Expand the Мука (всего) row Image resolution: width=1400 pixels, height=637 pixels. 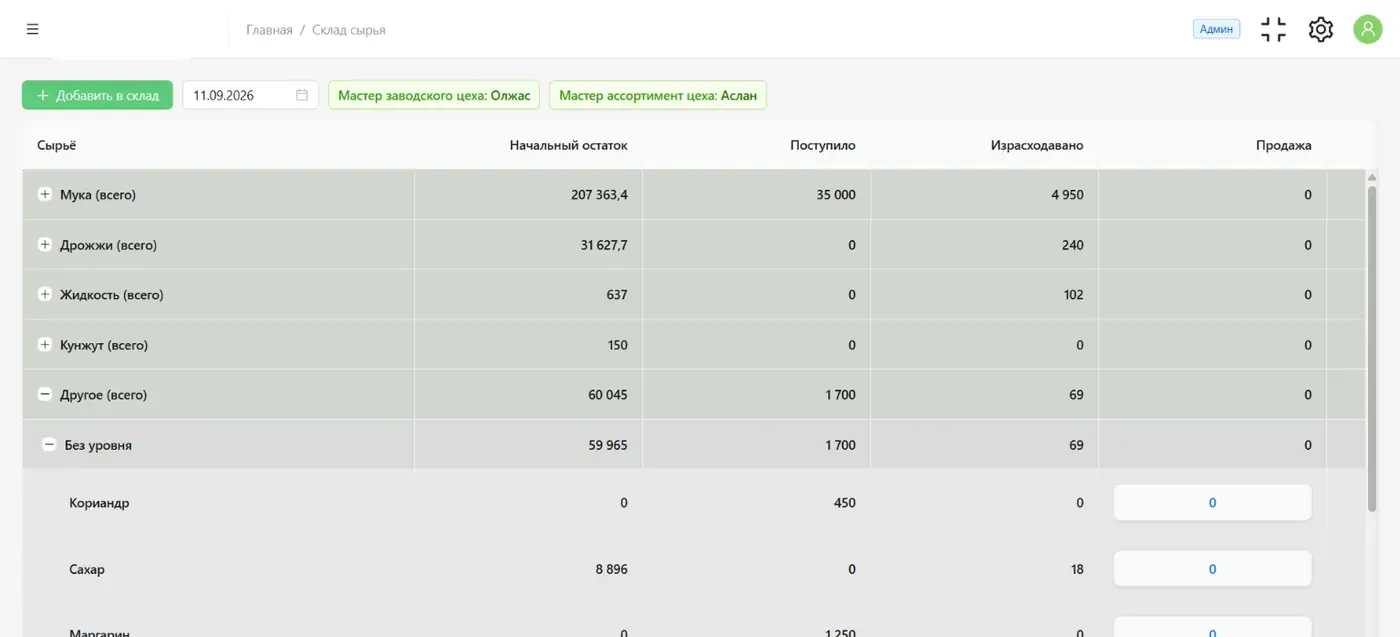tap(44, 195)
